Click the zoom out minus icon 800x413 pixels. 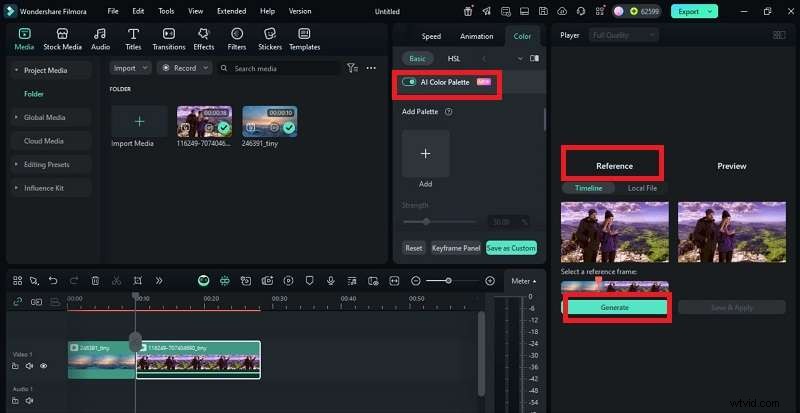pyautogui.click(x=416, y=280)
